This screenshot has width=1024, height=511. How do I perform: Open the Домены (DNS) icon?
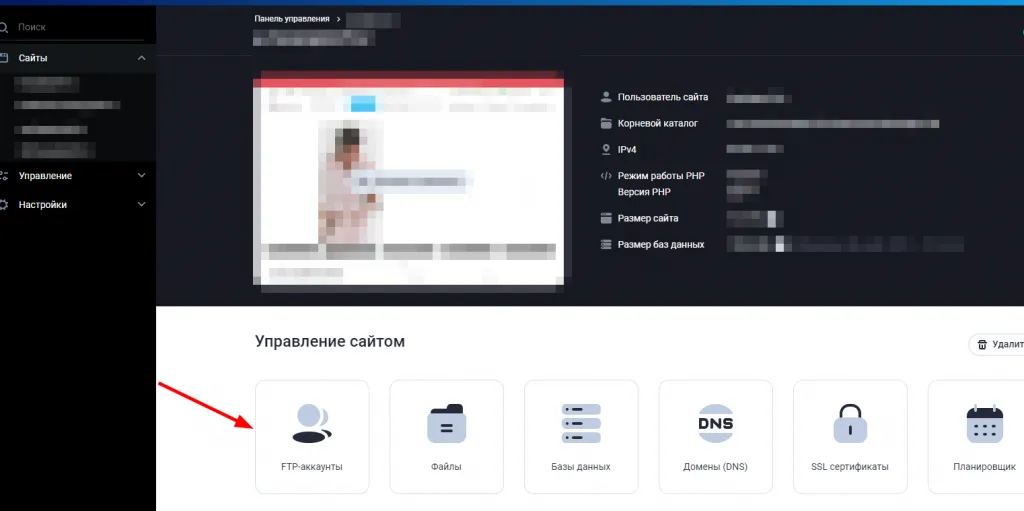pos(715,424)
